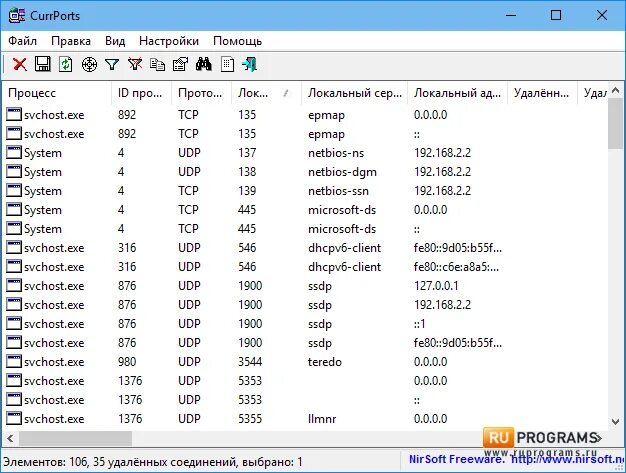The height and width of the screenshot is (473, 626).
Task: Click local port 137 cell
Action: coord(247,153)
